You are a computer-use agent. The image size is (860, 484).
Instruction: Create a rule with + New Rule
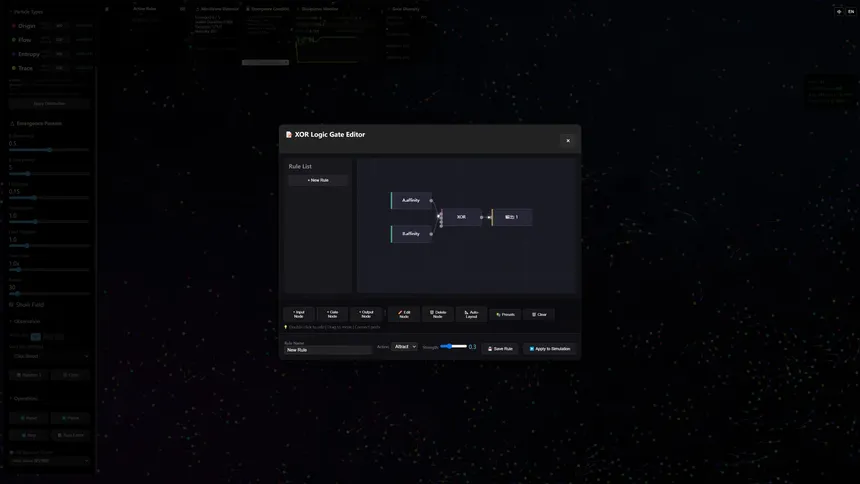pyautogui.click(x=318, y=180)
